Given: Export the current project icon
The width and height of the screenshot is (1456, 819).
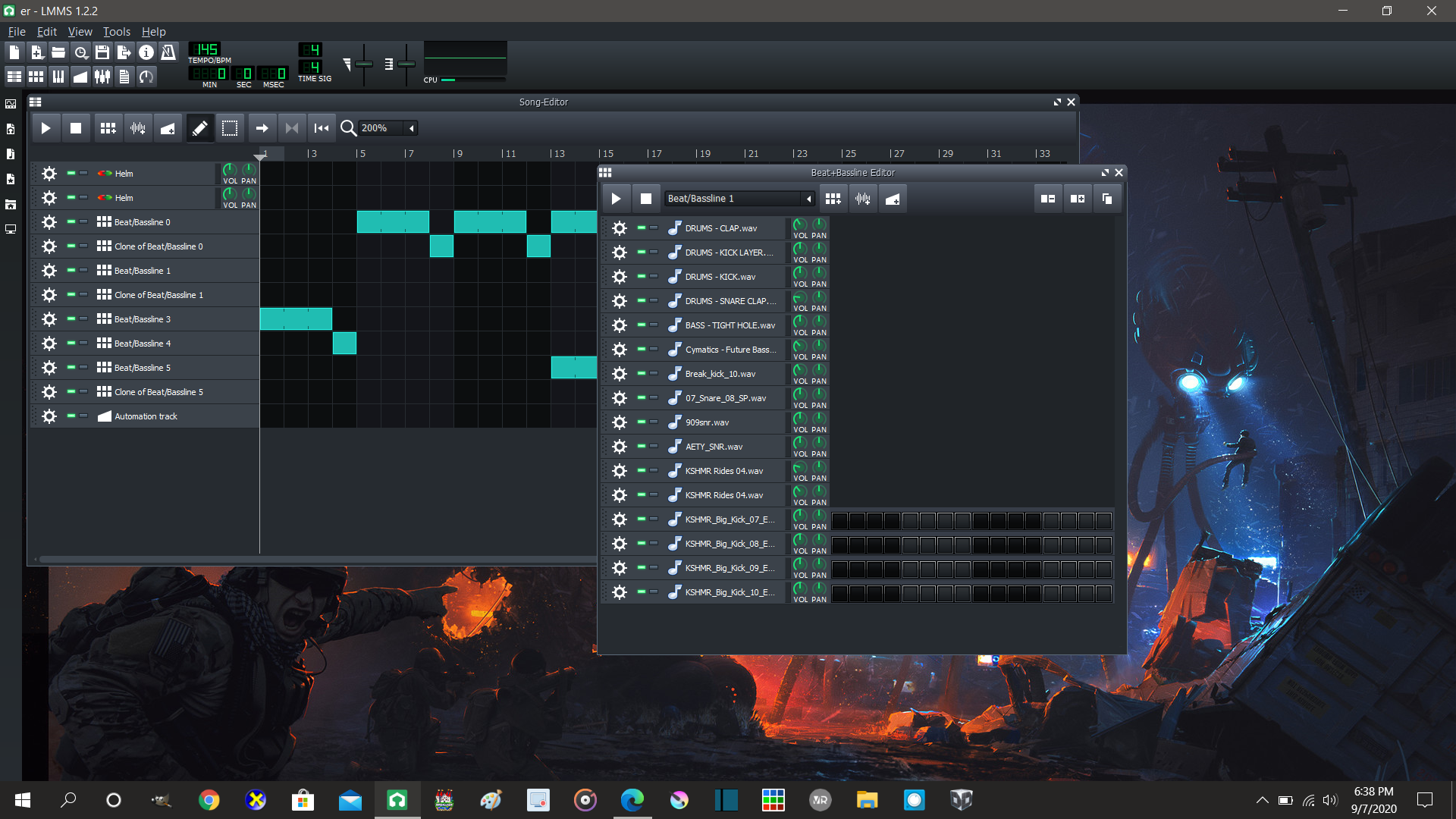Looking at the screenshot, I should tap(124, 52).
